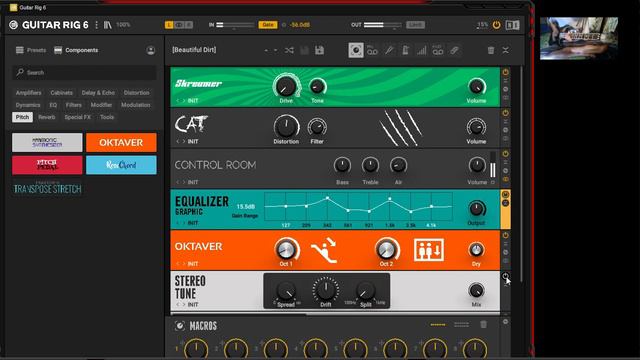The height and width of the screenshot is (360, 640).
Task: Select the Amplifiers category
Action: pos(29,93)
